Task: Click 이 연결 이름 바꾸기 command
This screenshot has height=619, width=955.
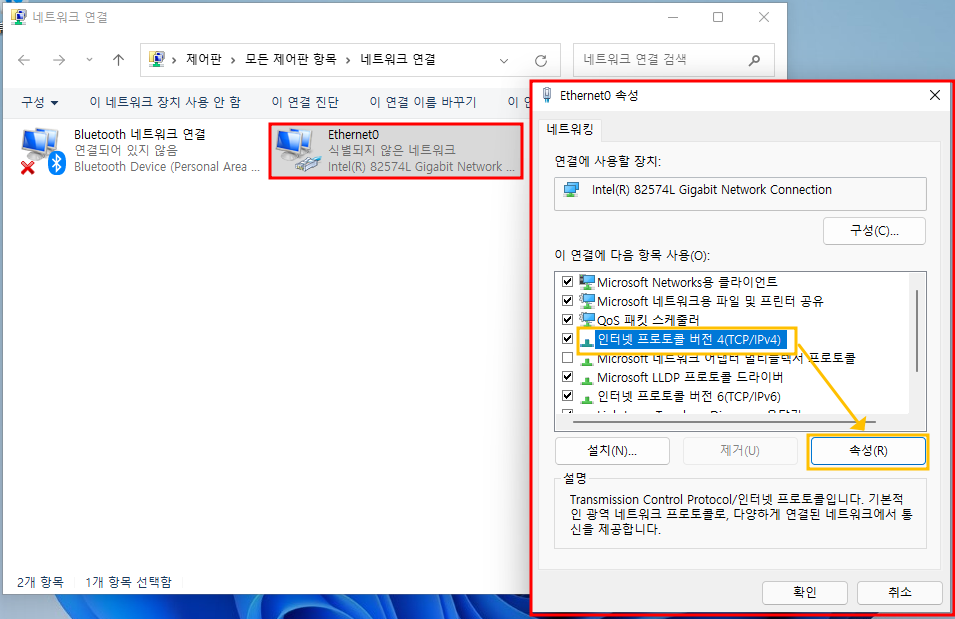Action: click(x=423, y=102)
